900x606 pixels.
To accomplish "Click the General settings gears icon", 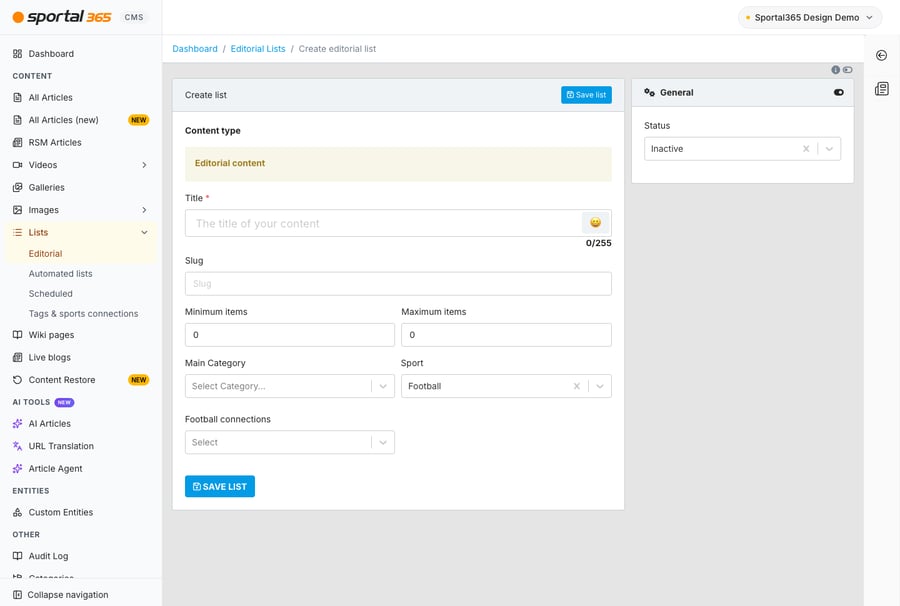I will click(649, 92).
